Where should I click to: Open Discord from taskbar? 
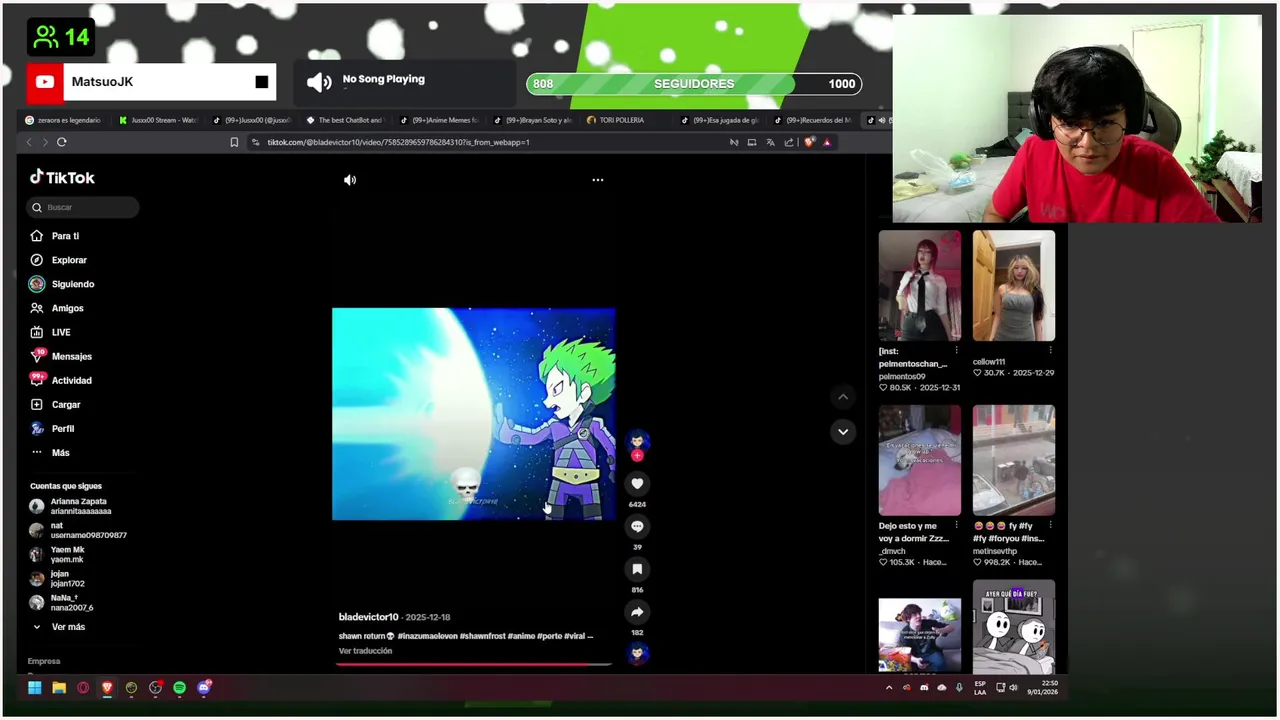click(x=204, y=688)
